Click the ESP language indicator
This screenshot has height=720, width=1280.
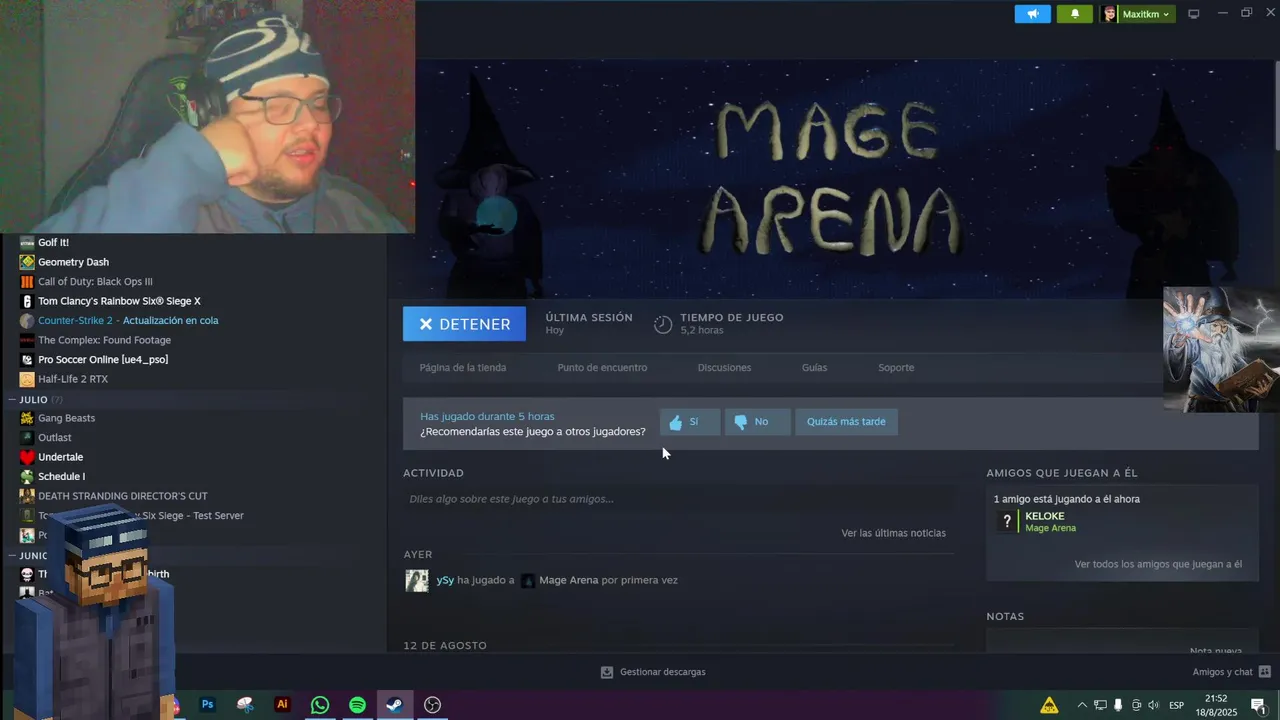point(1177,705)
